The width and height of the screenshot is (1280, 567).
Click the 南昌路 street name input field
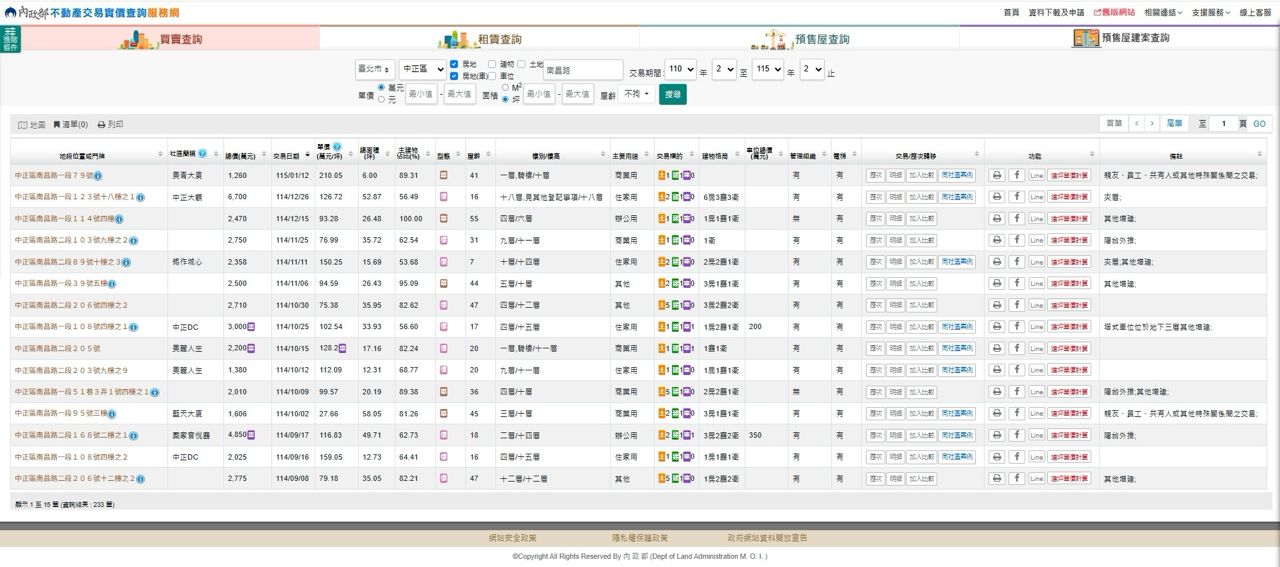[x=583, y=70]
